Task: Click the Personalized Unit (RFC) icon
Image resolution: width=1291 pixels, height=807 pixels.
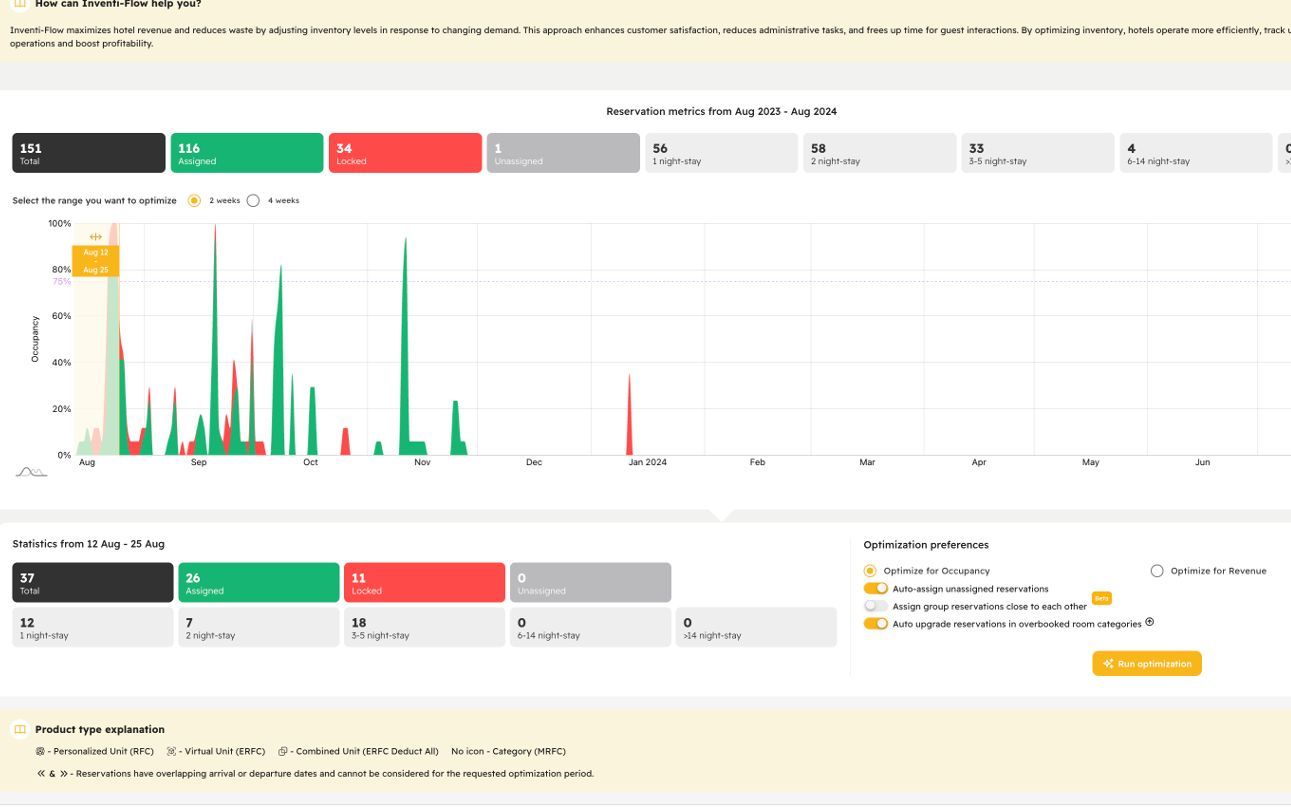Action: pyautogui.click(x=40, y=752)
